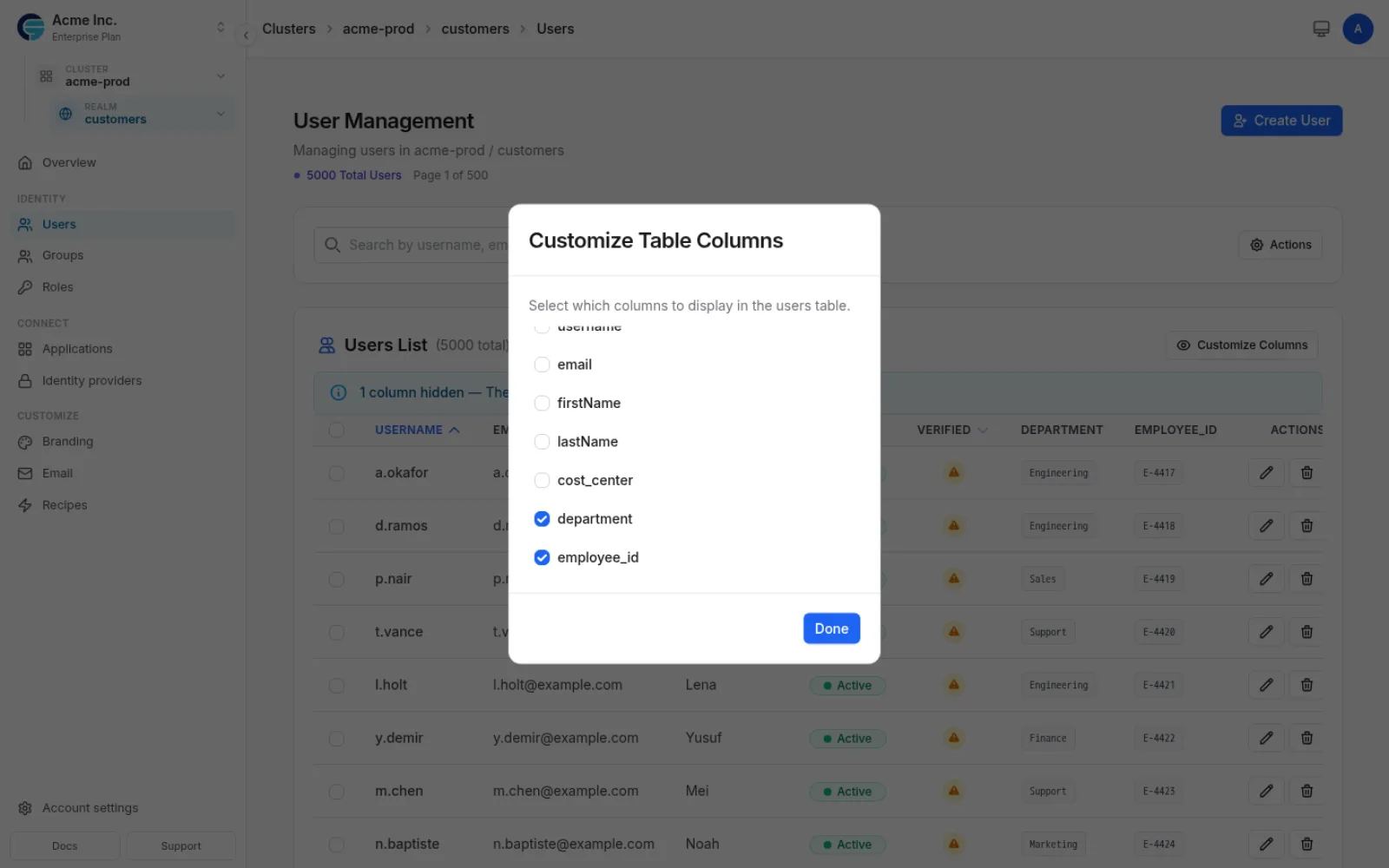Edit user t.vance with pencil icon

tap(1266, 632)
